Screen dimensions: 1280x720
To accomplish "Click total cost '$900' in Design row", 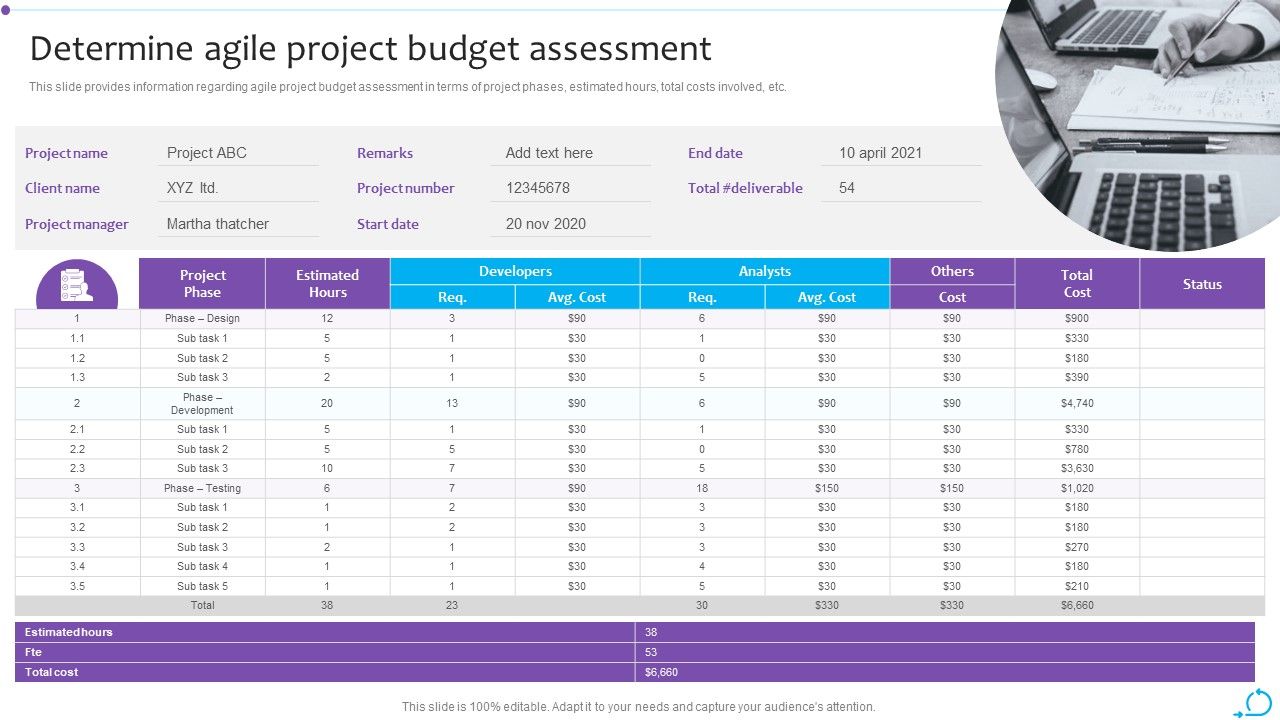I will [1077, 318].
